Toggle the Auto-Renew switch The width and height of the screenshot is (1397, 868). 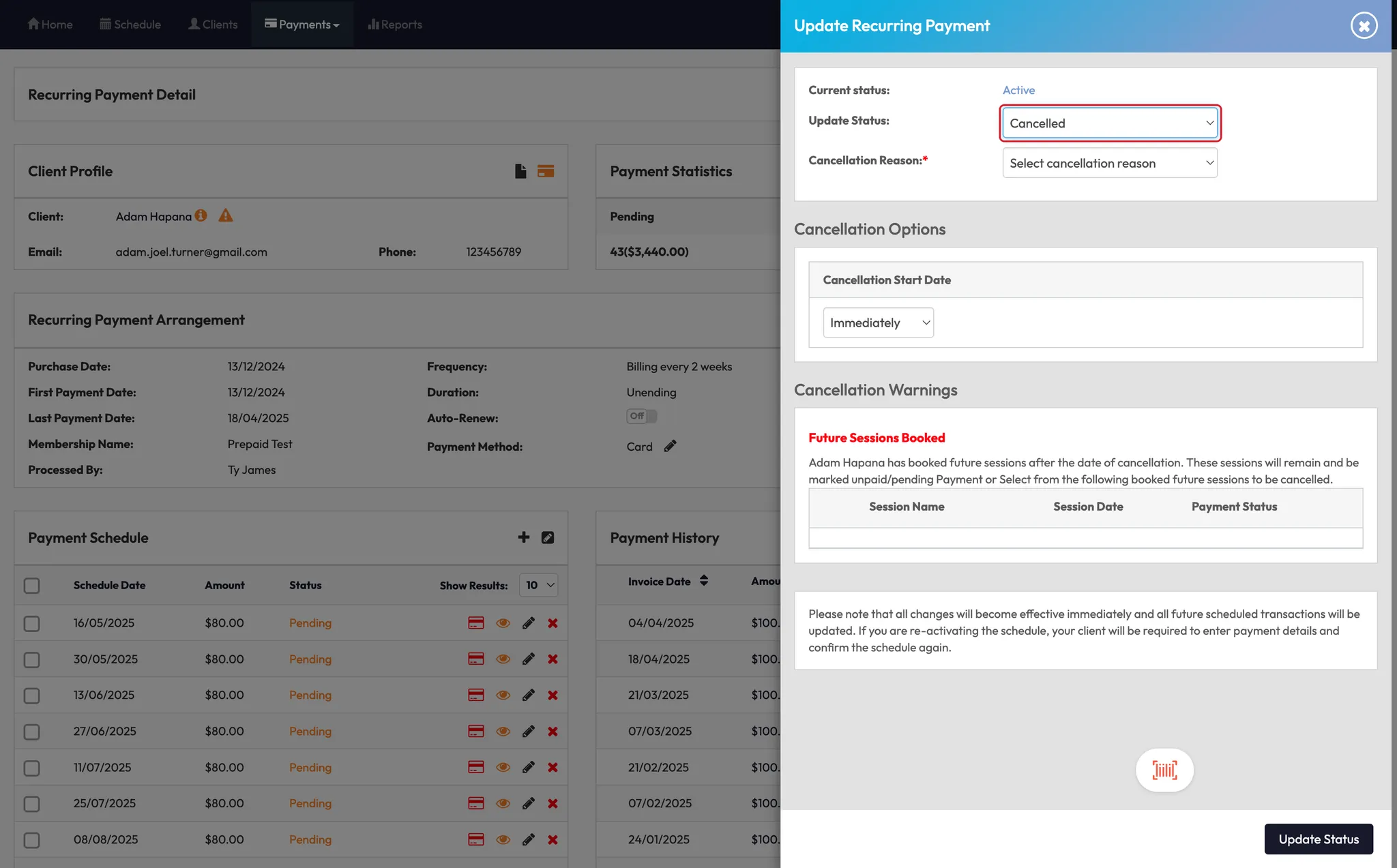[641, 416]
